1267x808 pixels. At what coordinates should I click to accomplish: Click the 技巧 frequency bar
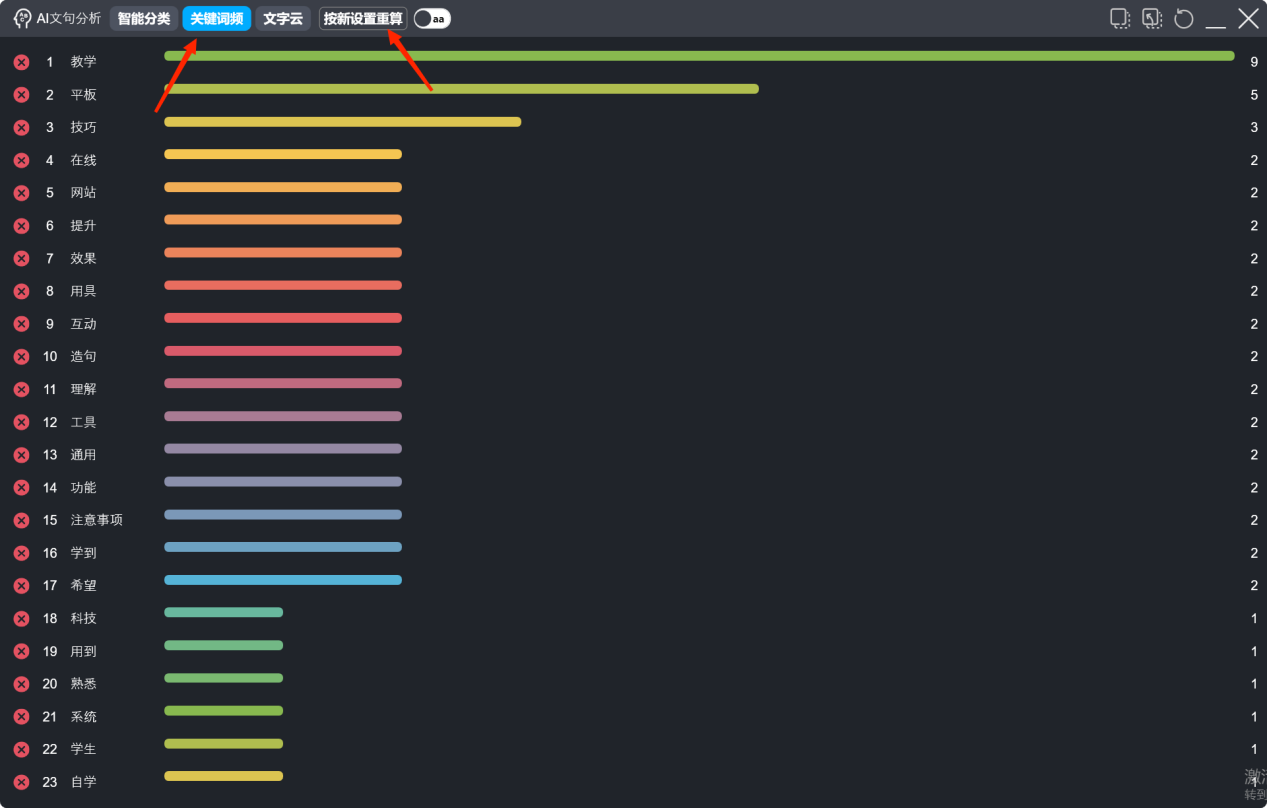click(342, 122)
